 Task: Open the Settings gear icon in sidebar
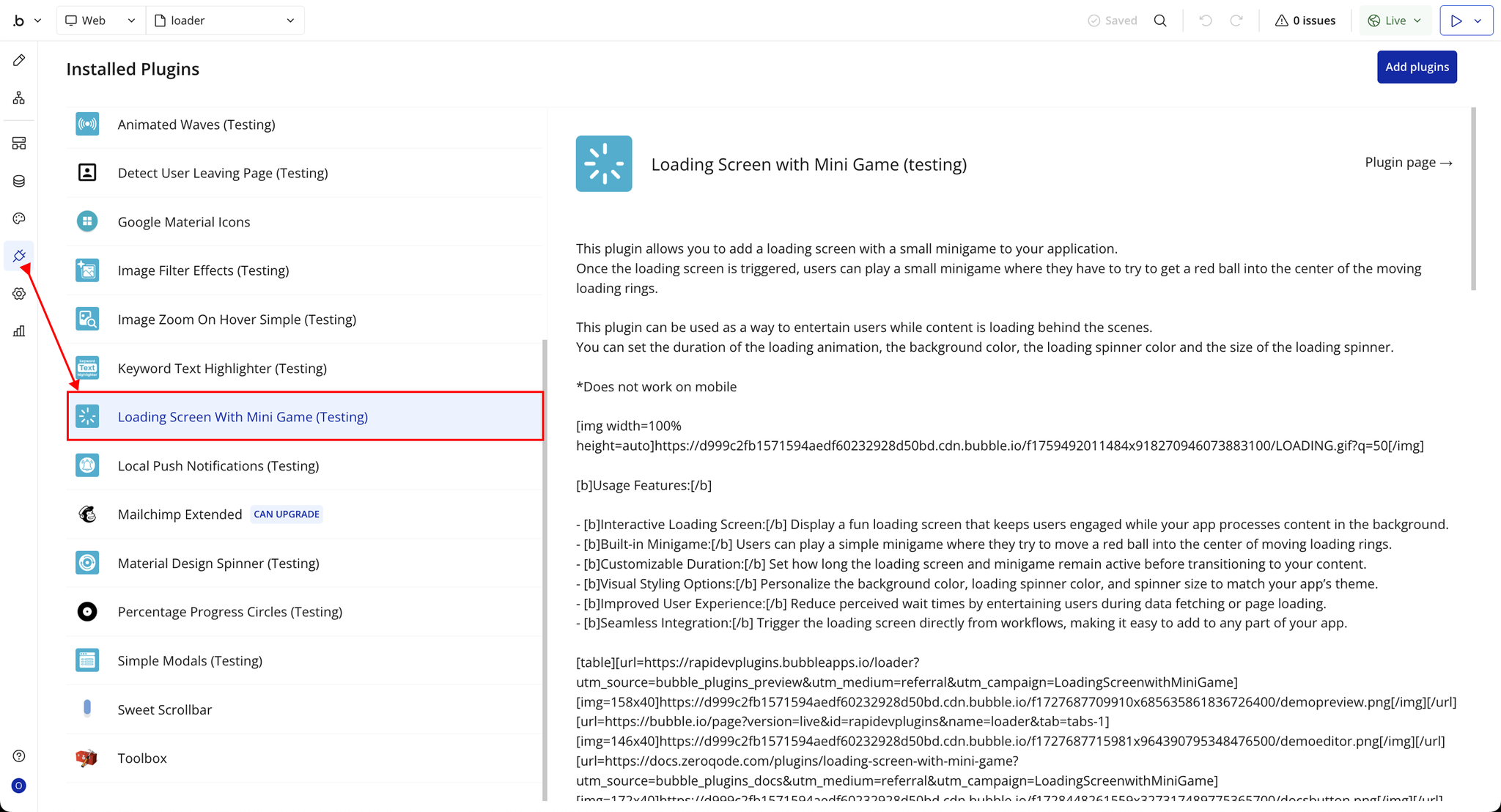19,294
